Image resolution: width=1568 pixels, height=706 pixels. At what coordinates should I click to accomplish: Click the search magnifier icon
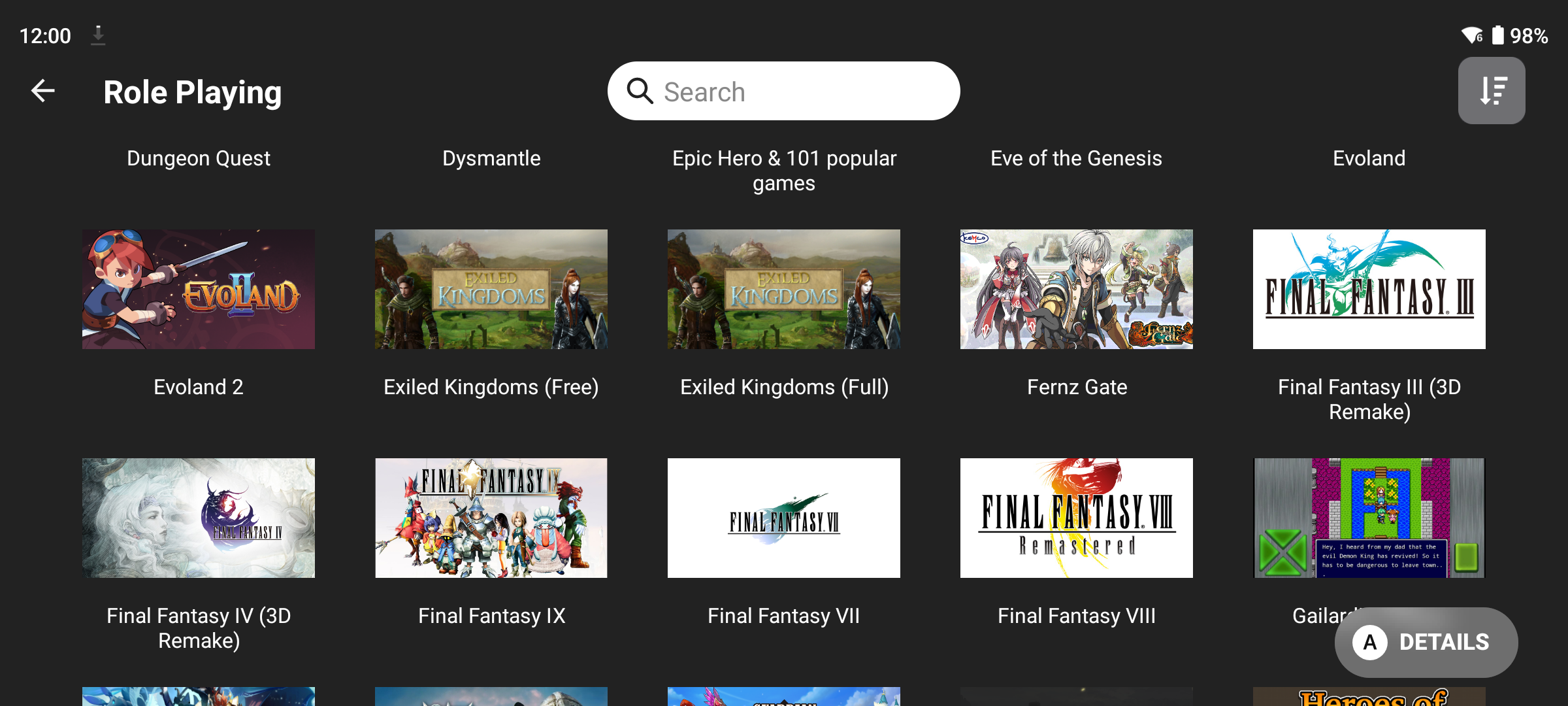coord(640,91)
